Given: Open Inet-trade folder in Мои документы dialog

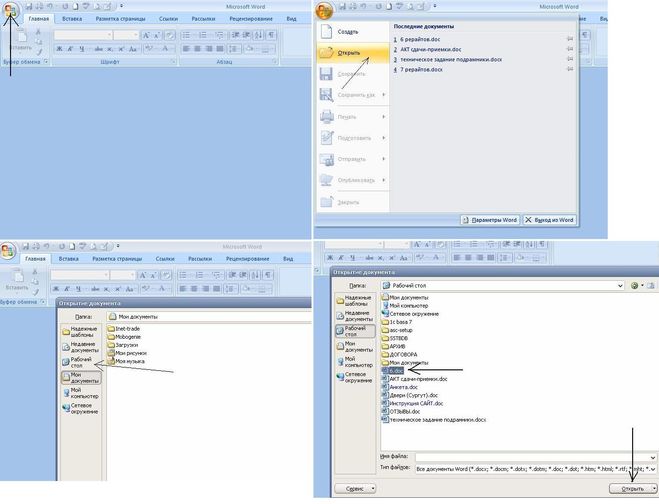Looking at the screenshot, I should (124, 329).
